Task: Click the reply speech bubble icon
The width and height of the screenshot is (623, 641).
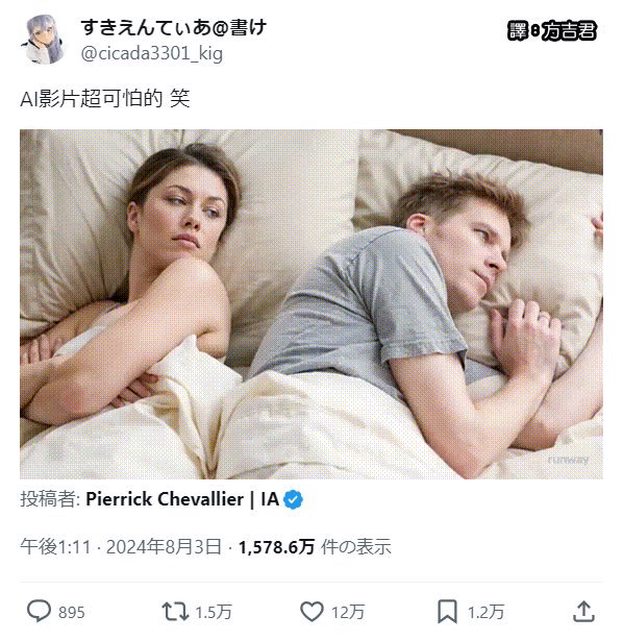Action: click(39, 611)
